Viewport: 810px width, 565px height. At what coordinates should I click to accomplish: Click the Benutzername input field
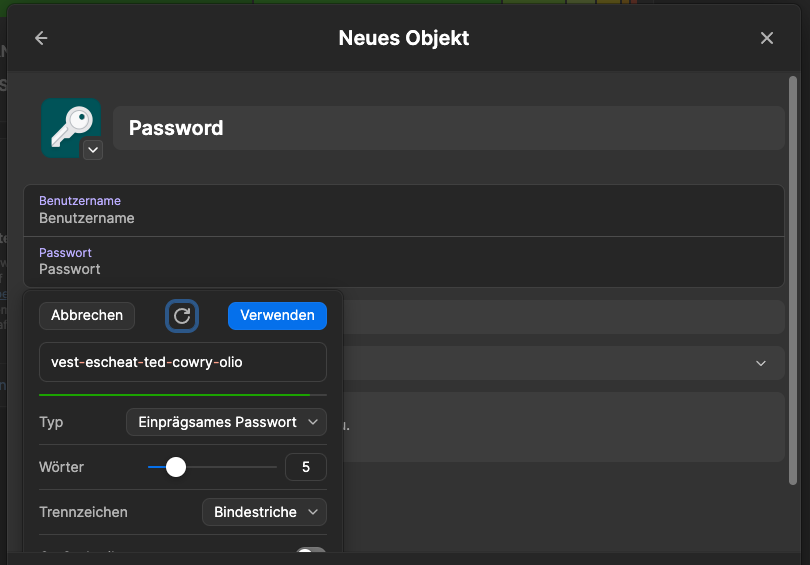(403, 218)
